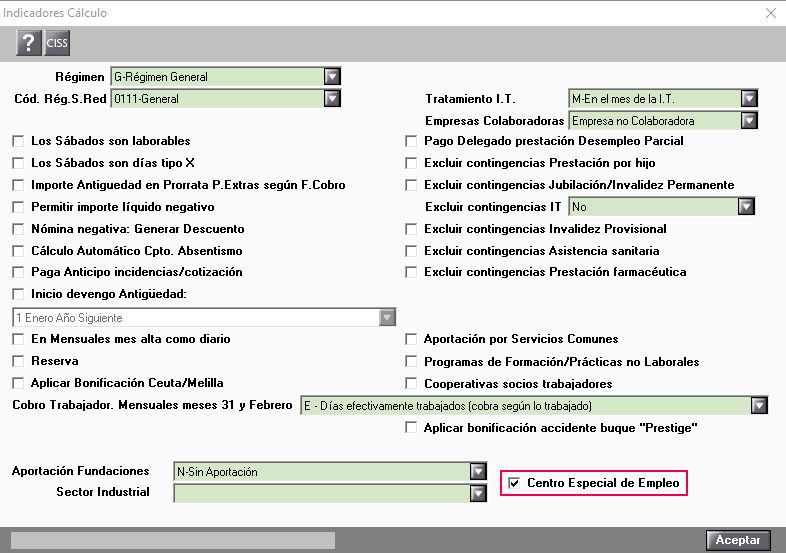Check Excluir contingencias Asistencia sanitaria
This screenshot has width=786, height=553.
pyautogui.click(x=411, y=251)
